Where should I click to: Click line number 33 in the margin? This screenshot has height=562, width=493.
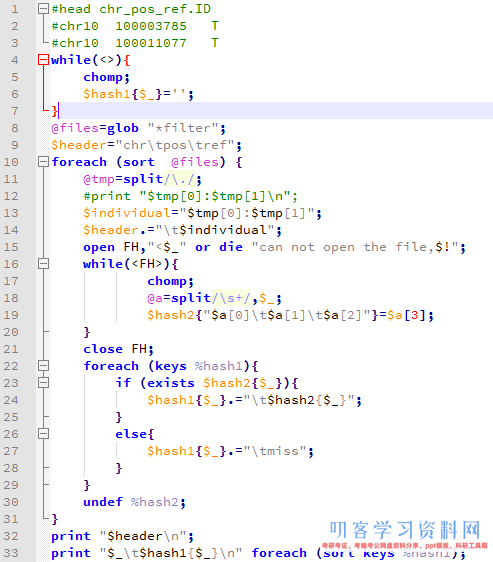tap(11, 553)
